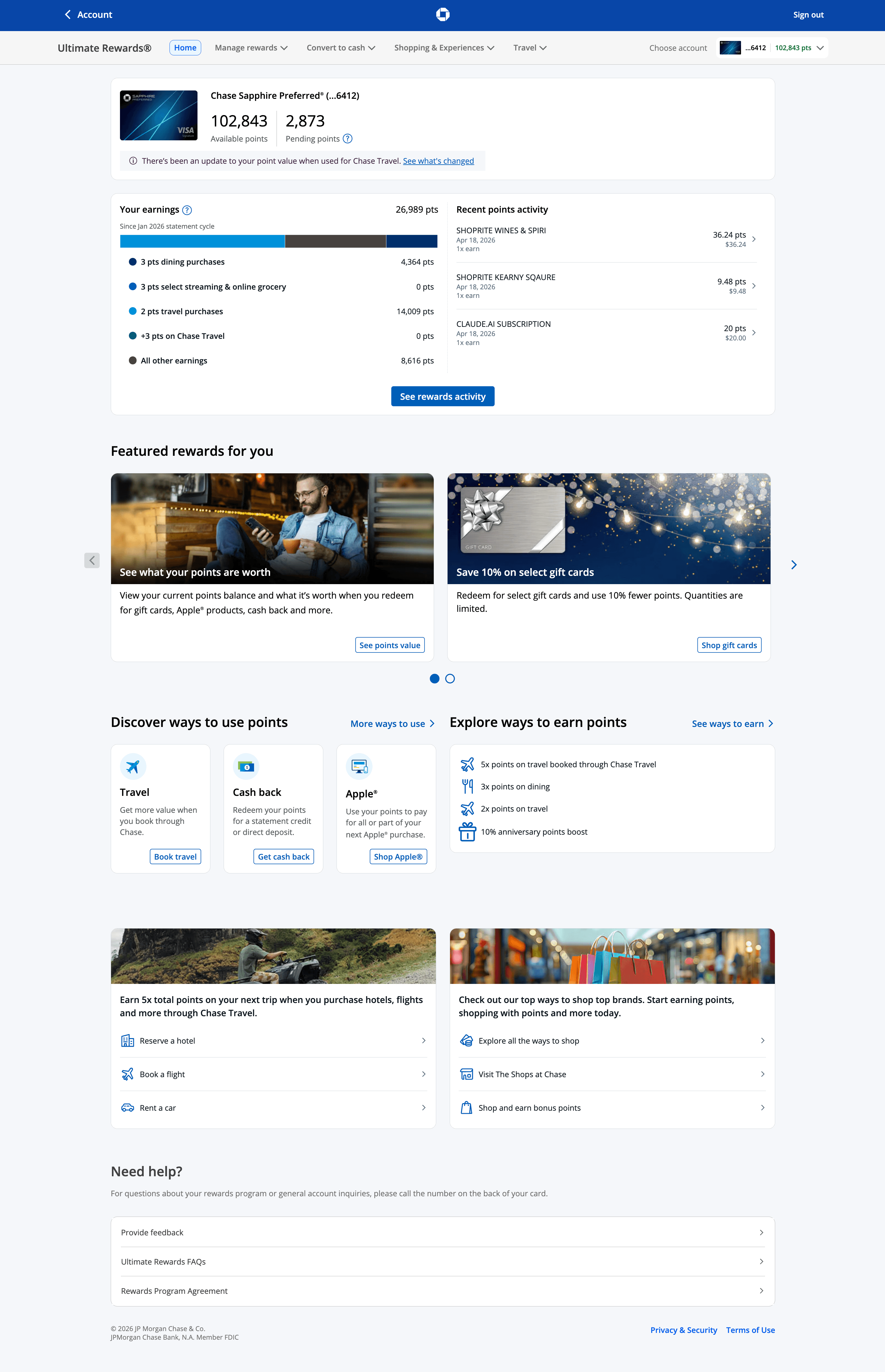Click the Cash back money icon
The image size is (885, 1372).
click(x=246, y=767)
